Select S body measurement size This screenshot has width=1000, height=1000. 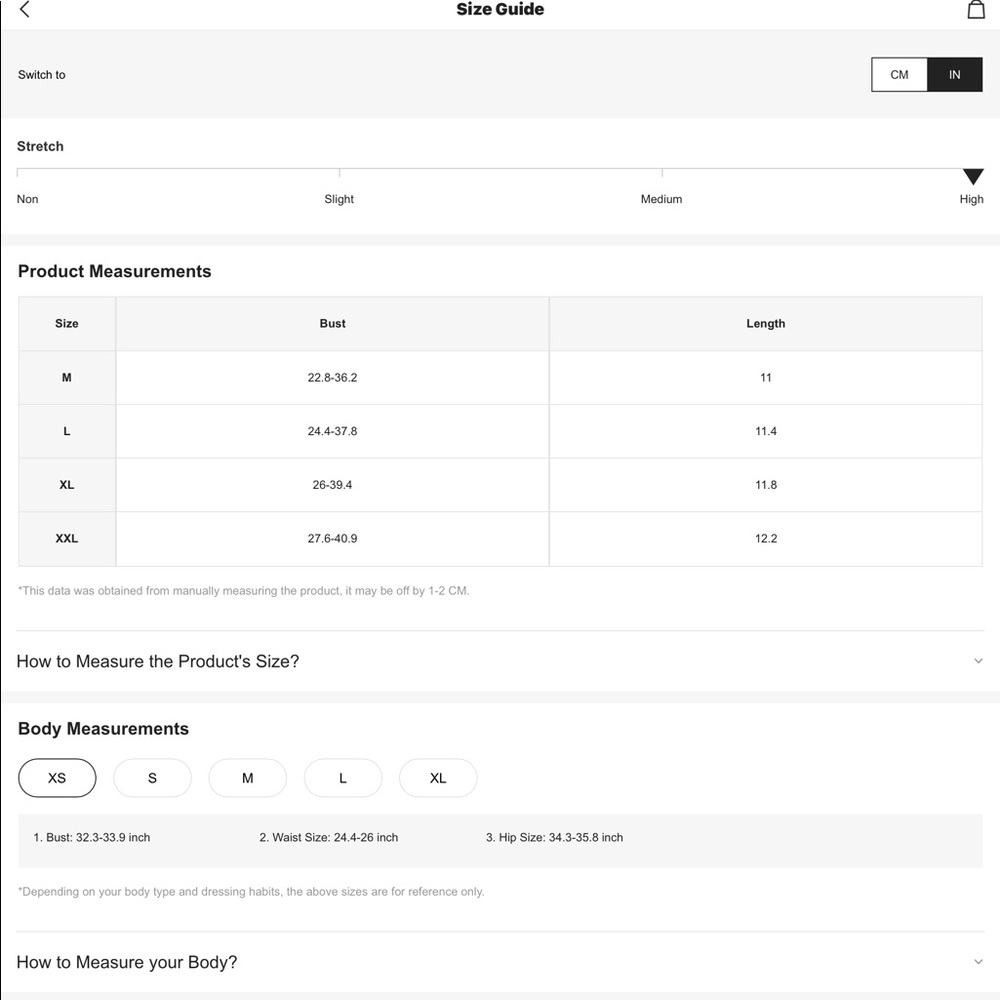[152, 778]
